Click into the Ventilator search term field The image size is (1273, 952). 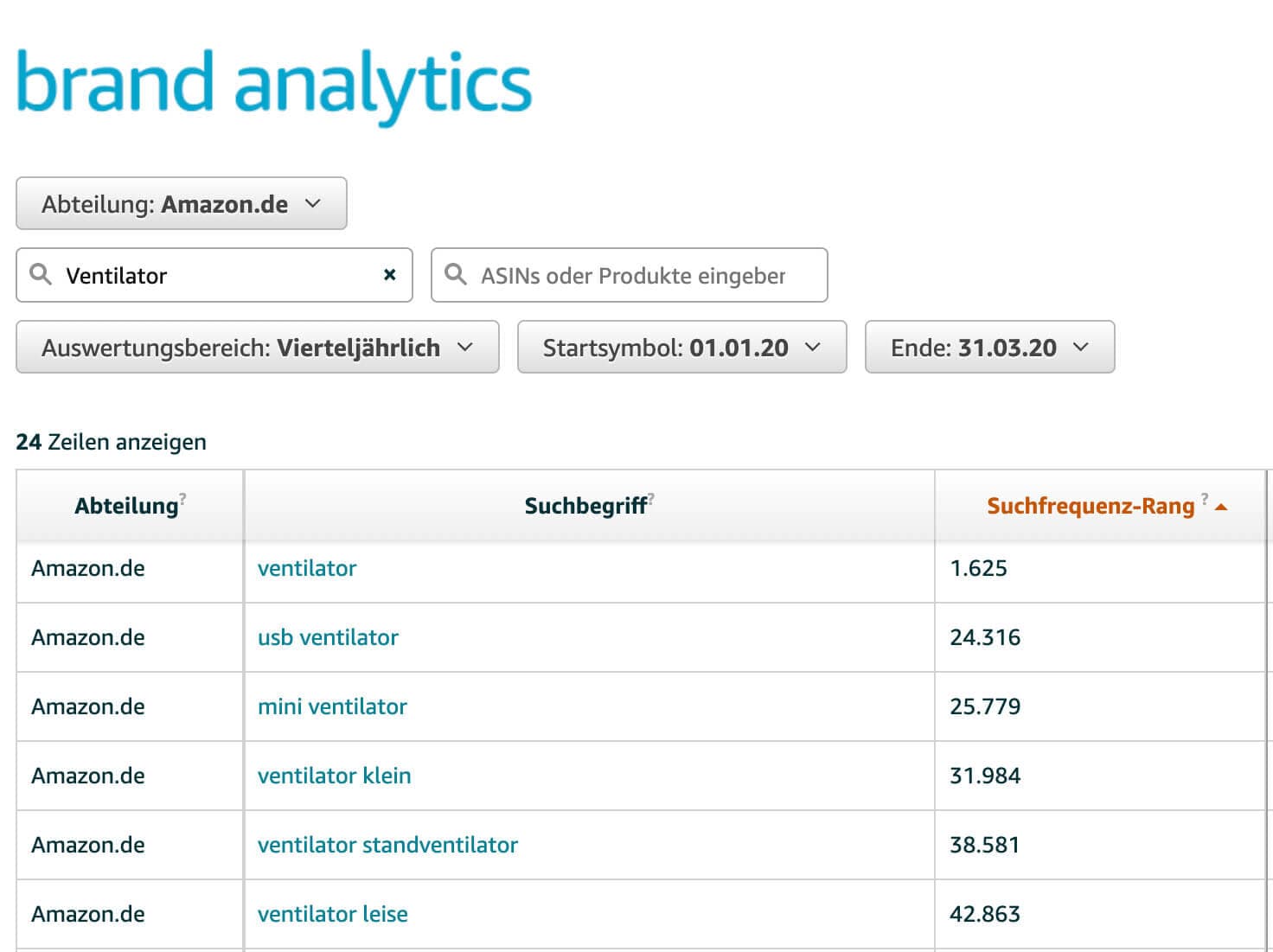coord(216,276)
